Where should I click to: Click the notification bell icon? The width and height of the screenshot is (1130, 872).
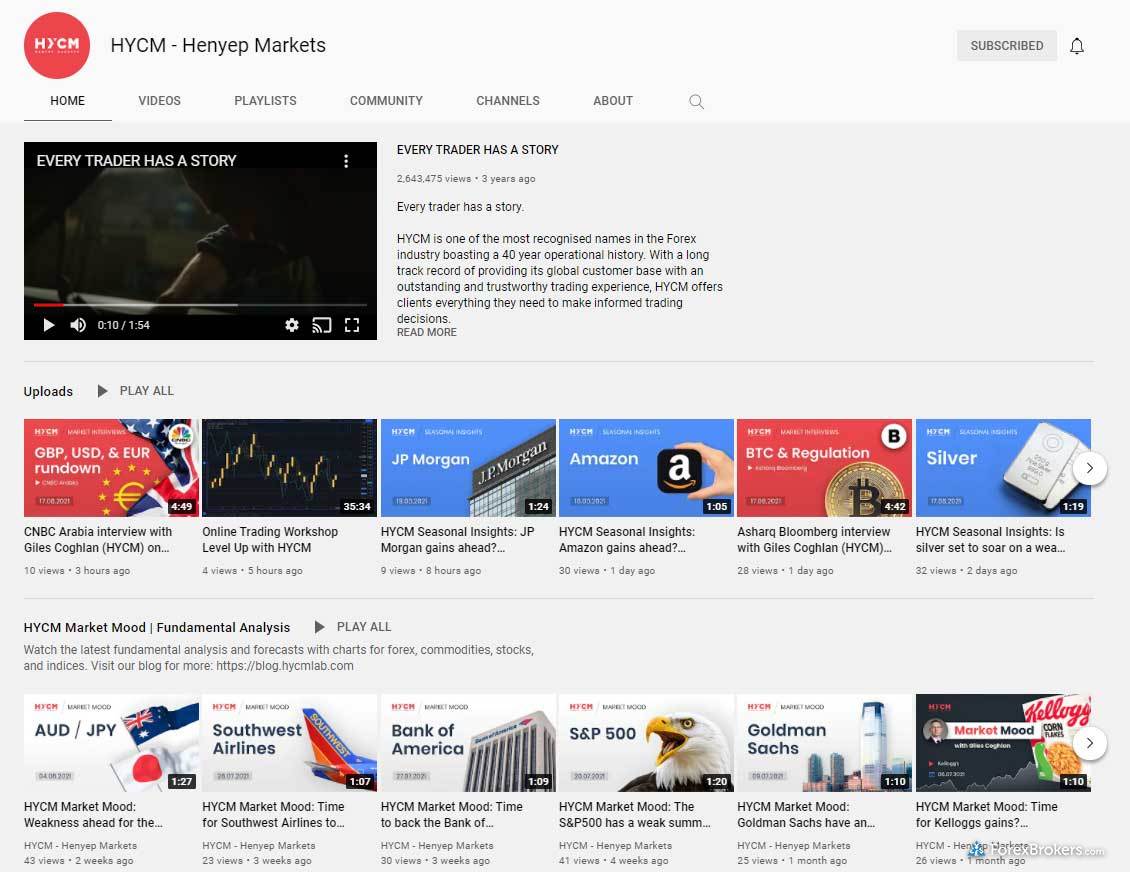click(1077, 46)
